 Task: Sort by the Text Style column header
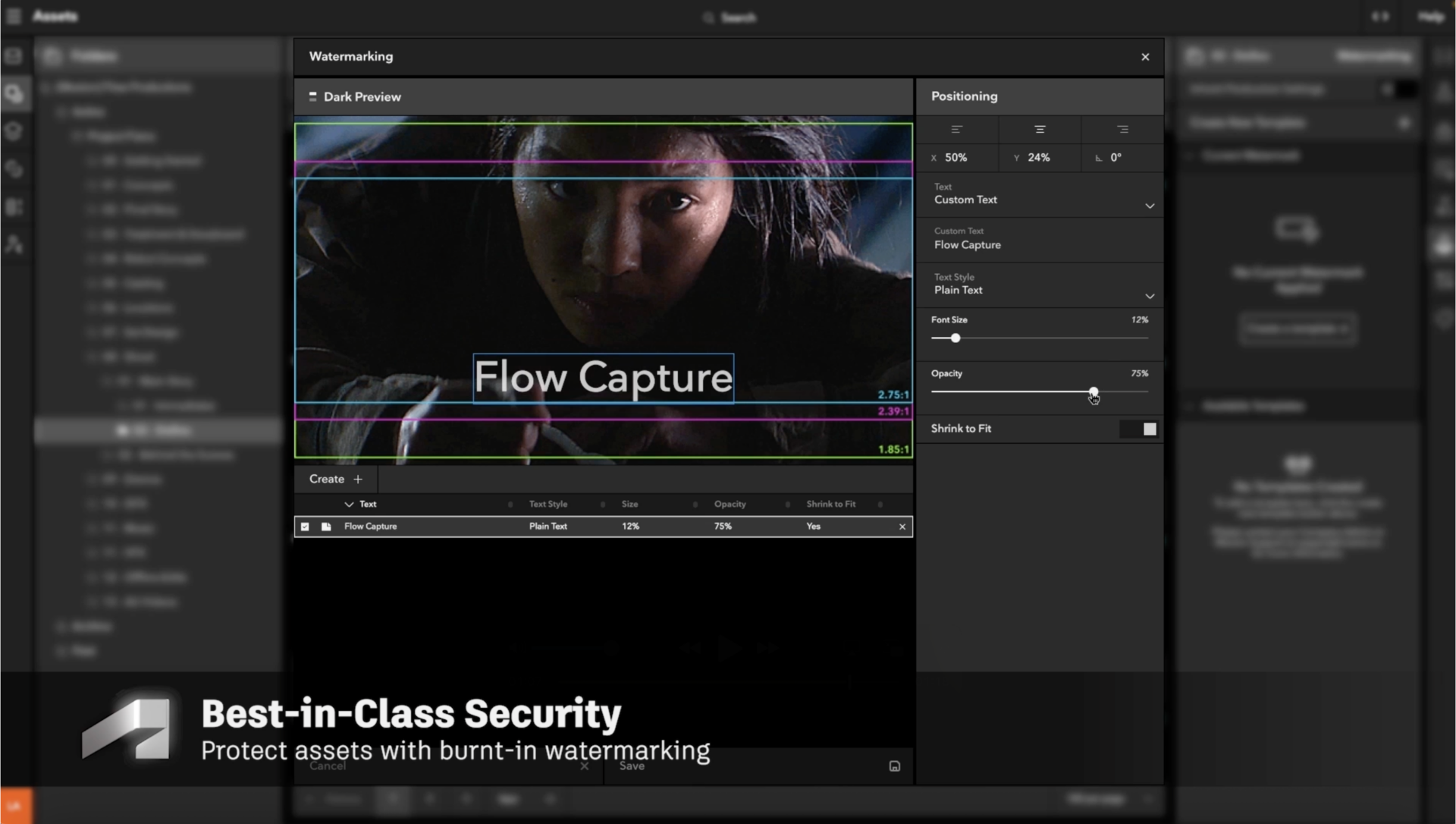(x=548, y=505)
